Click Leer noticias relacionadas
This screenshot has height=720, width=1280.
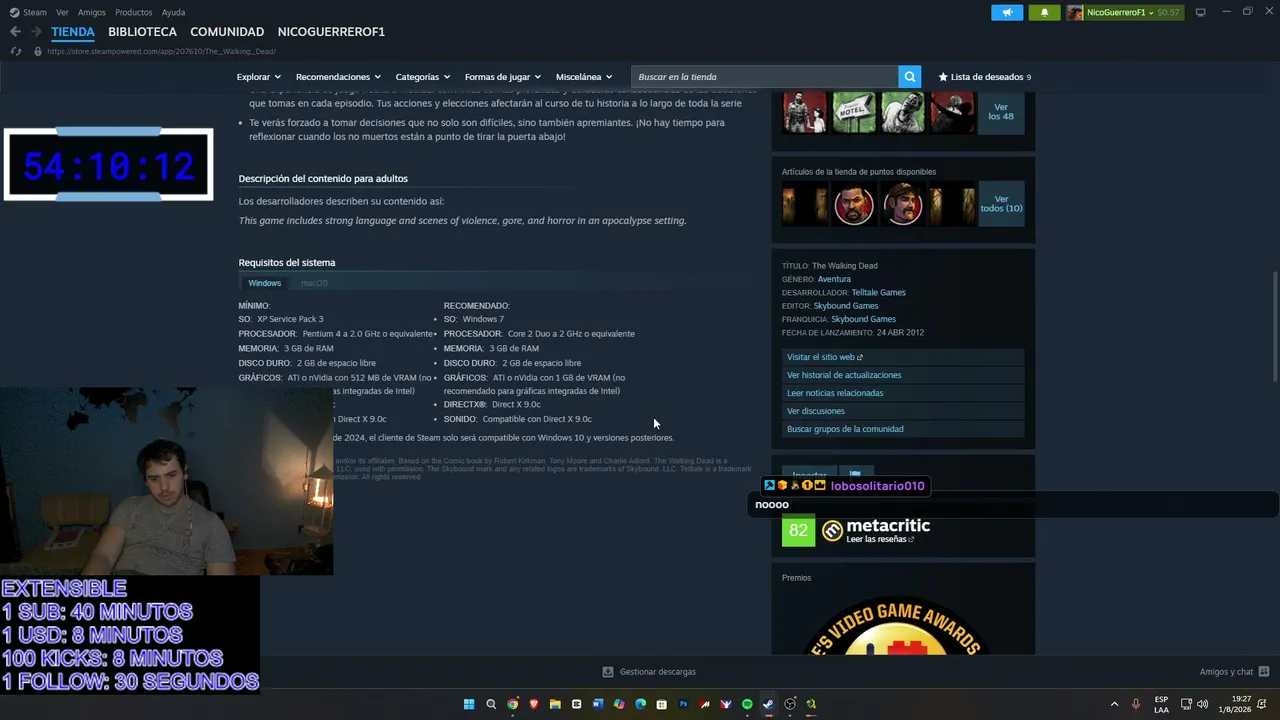coord(903,393)
